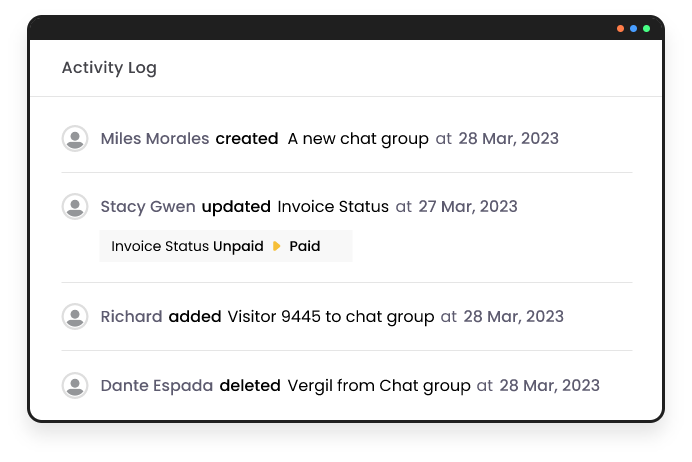Click the Invoice Status Unpaid to Paid badge

[x=226, y=246]
